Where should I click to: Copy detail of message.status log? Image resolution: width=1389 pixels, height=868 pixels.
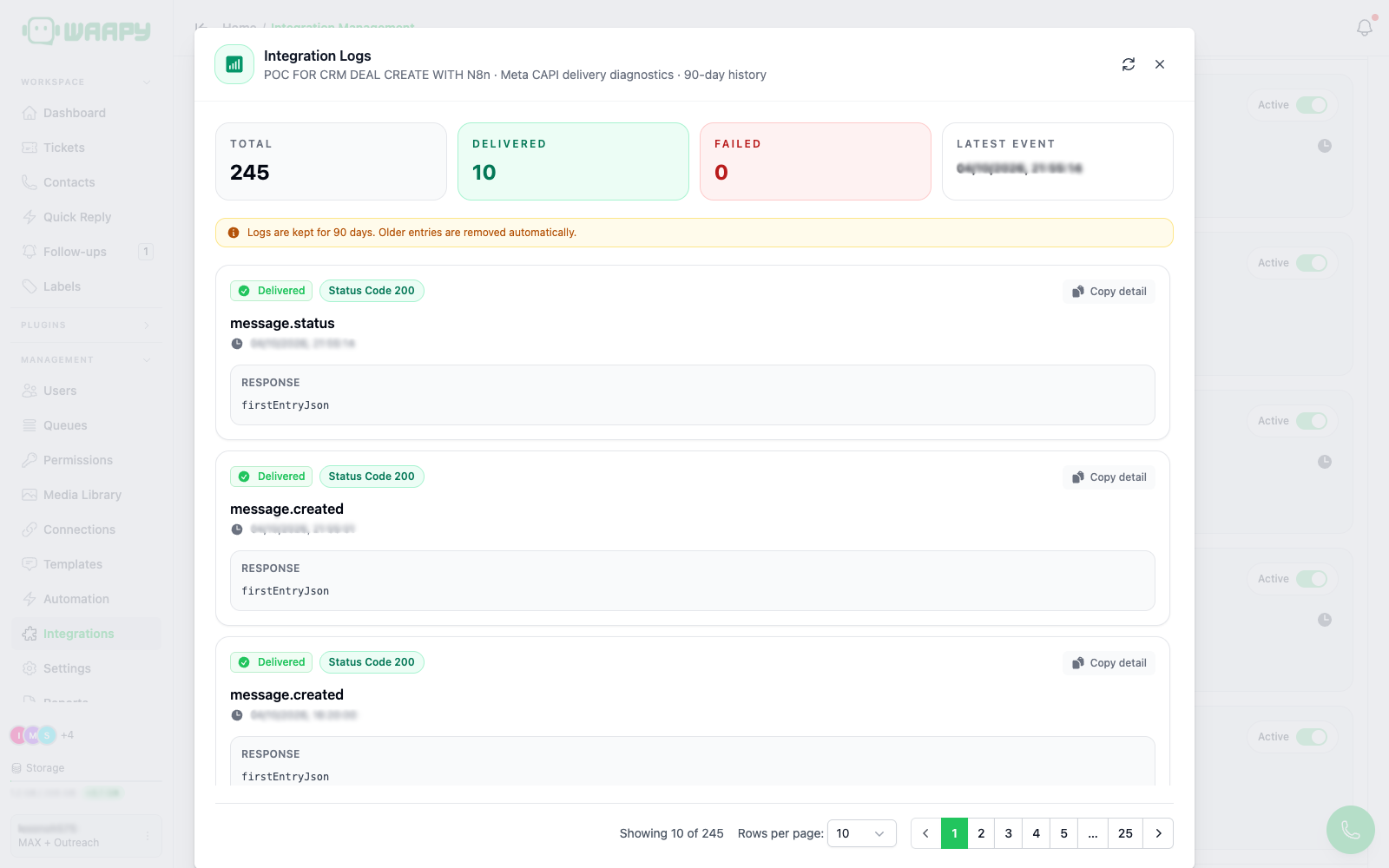coord(1109,292)
